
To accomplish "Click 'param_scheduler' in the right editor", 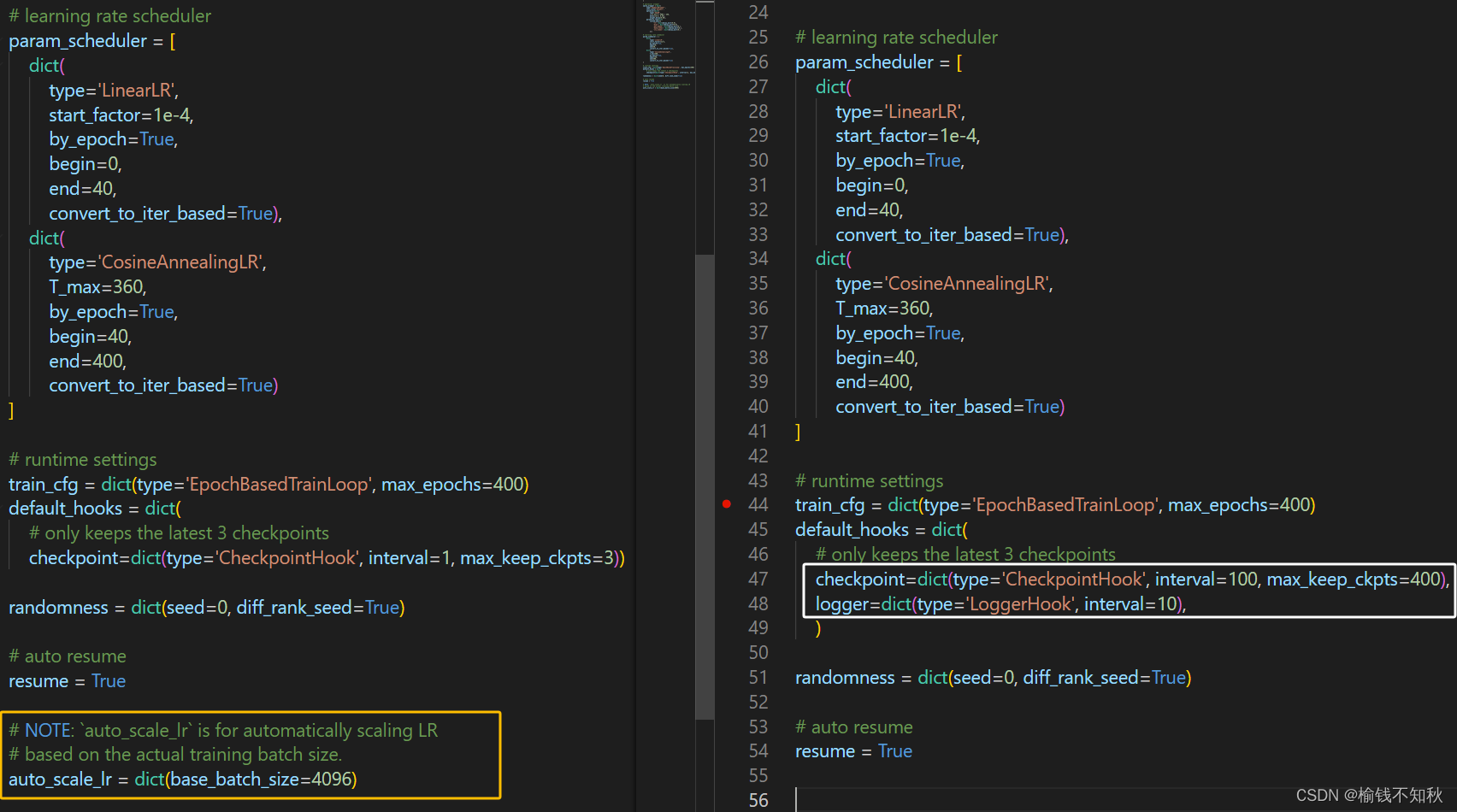I will point(864,62).
